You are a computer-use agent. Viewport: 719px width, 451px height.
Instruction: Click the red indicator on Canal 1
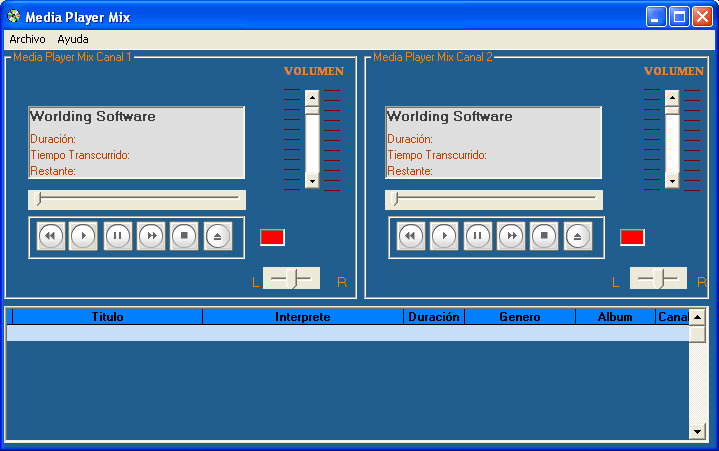(272, 237)
